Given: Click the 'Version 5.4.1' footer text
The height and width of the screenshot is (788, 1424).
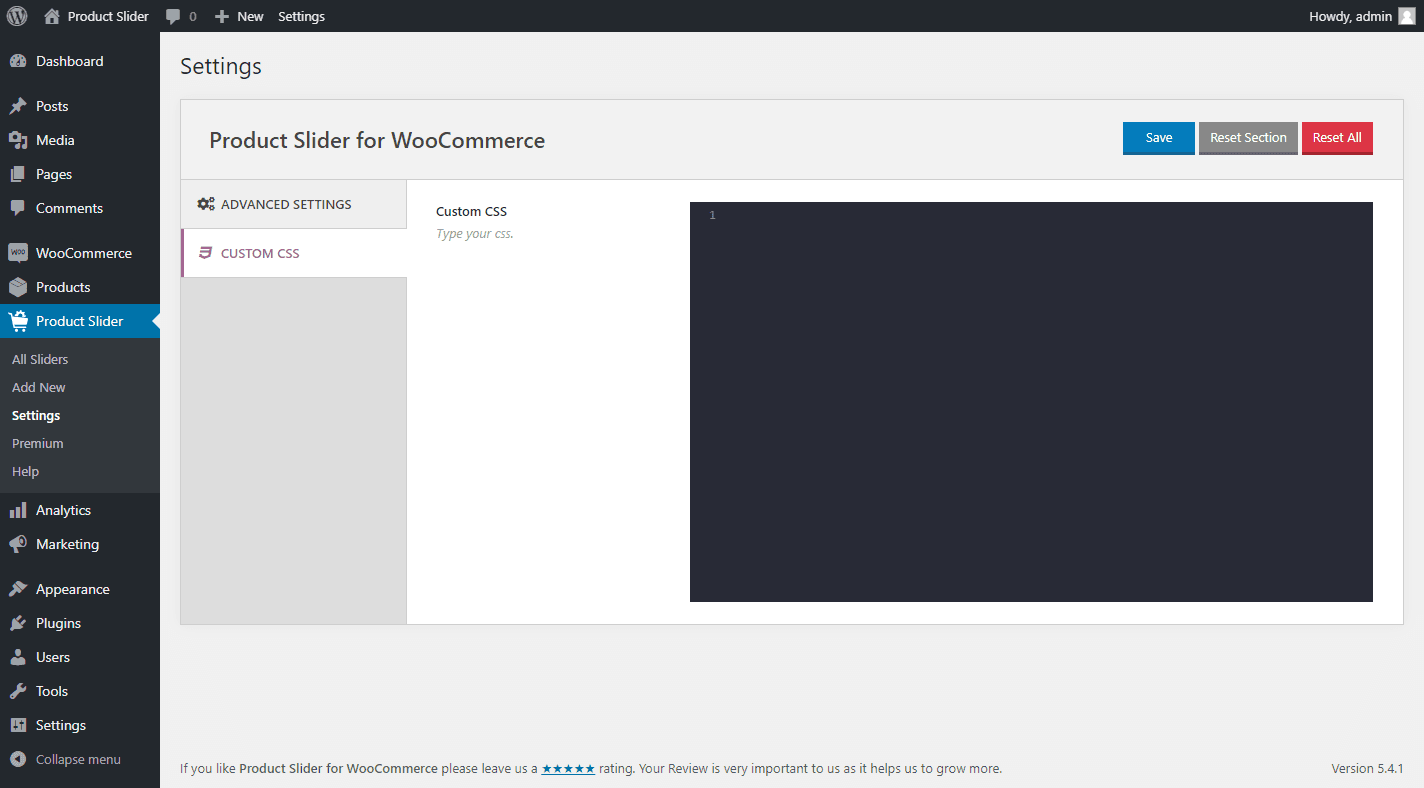Looking at the screenshot, I should tap(1367, 769).
